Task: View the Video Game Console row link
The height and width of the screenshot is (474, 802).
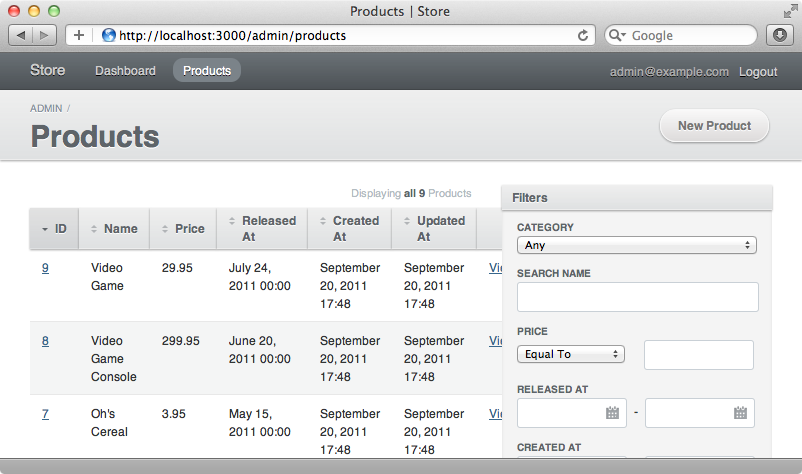Action: tap(495, 341)
